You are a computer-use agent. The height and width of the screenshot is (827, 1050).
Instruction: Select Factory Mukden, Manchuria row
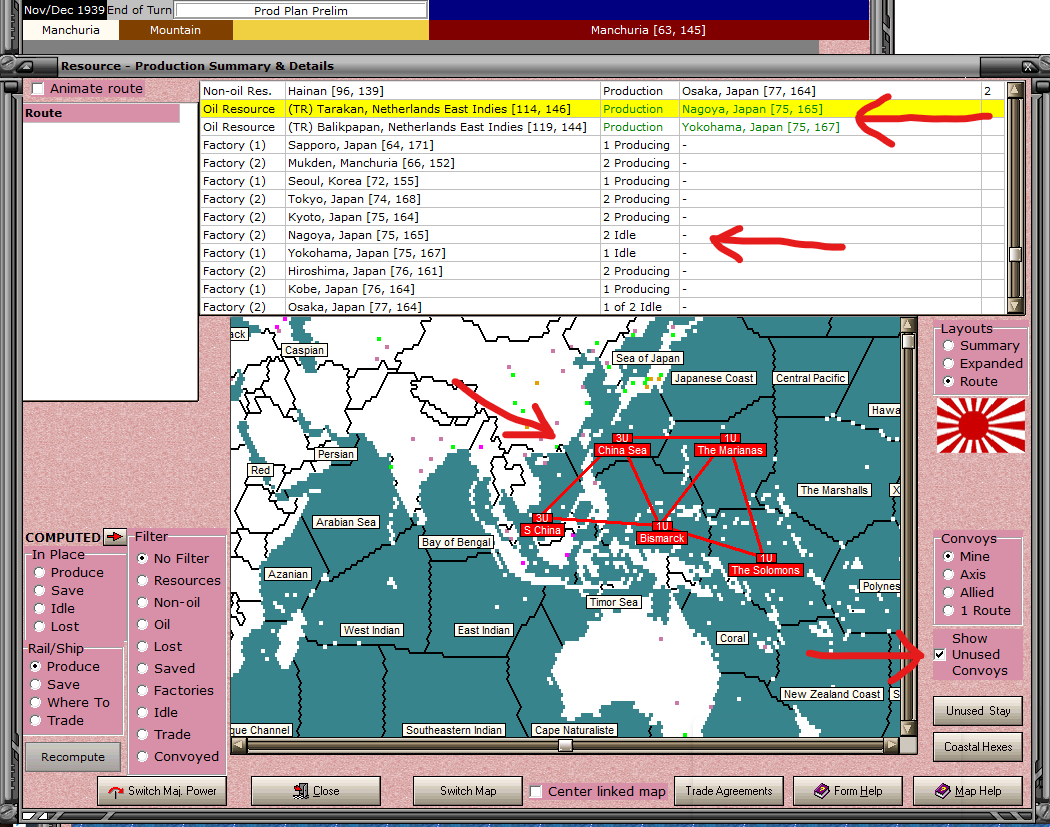[x=602, y=163]
